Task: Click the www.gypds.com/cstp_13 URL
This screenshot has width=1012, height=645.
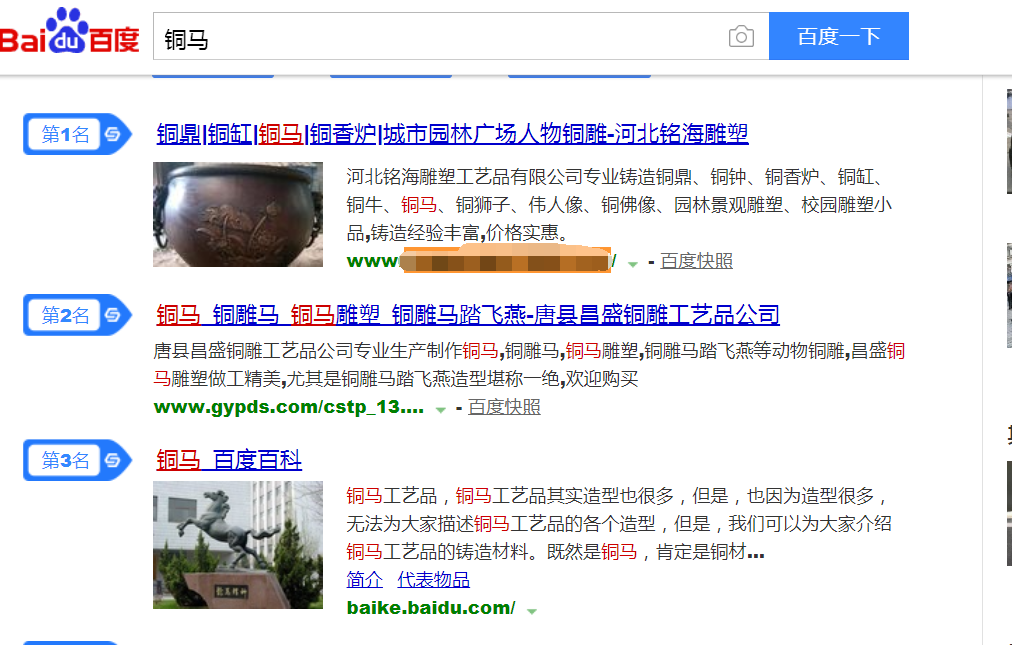Action: tap(288, 407)
